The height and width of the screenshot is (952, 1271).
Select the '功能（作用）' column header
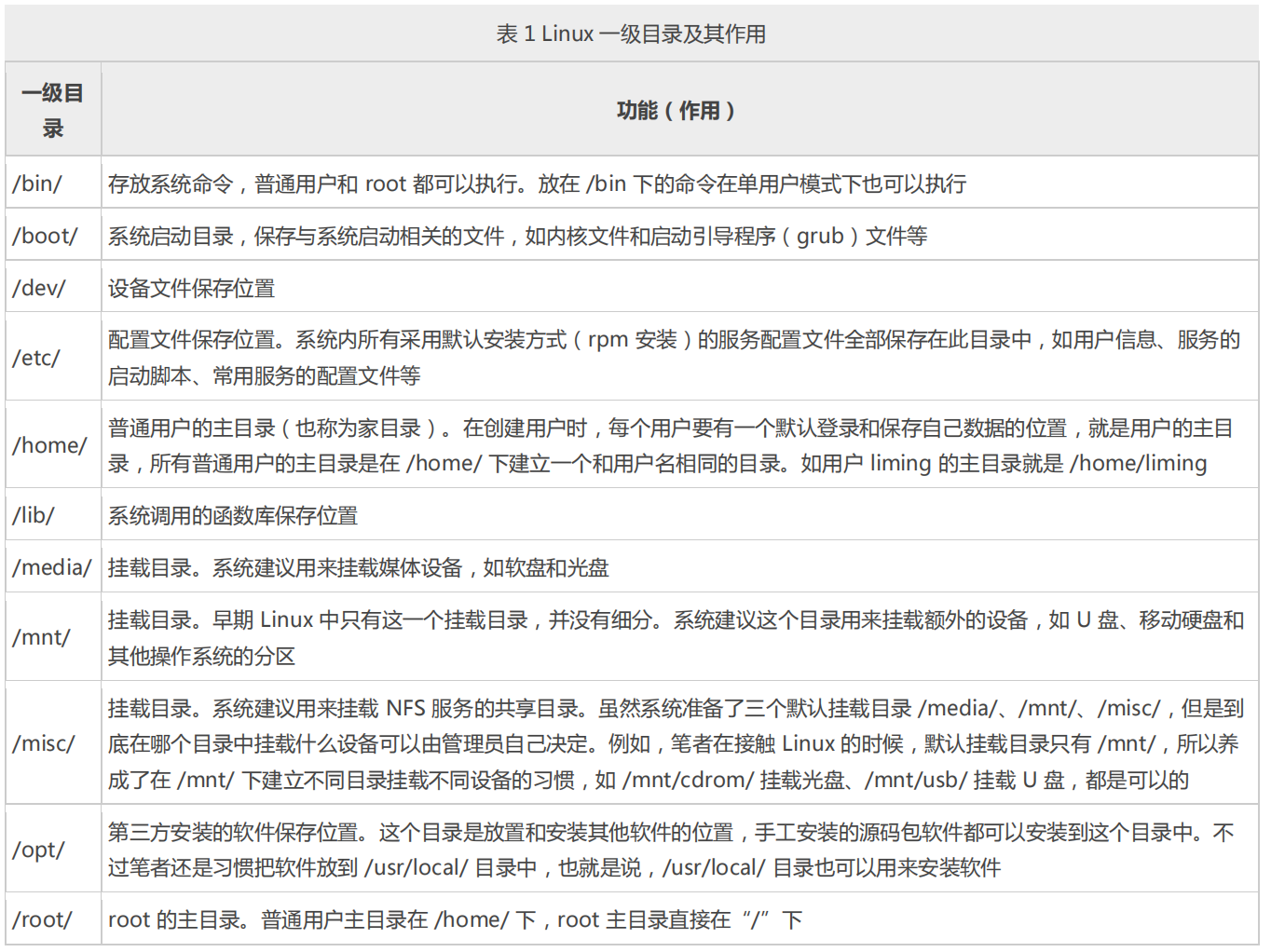pos(679,110)
